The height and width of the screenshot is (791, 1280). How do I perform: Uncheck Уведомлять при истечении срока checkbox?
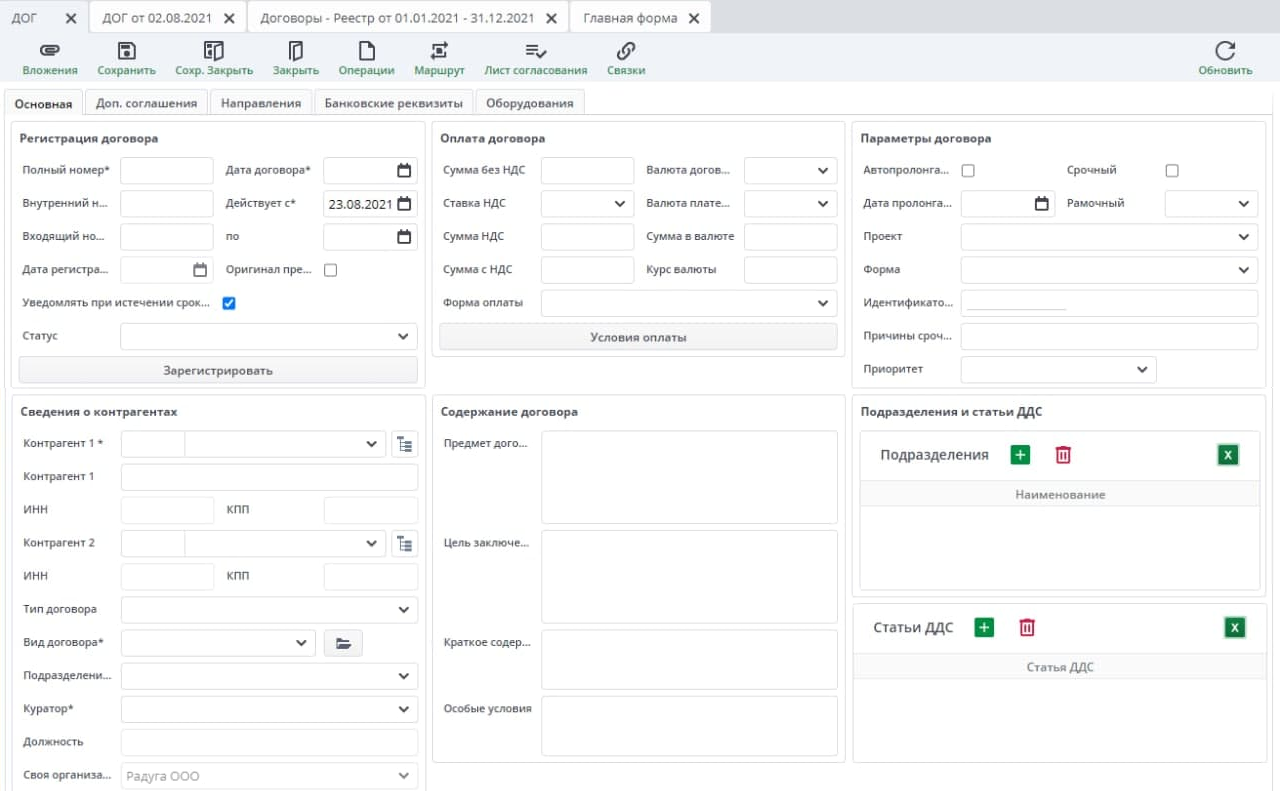pos(229,303)
